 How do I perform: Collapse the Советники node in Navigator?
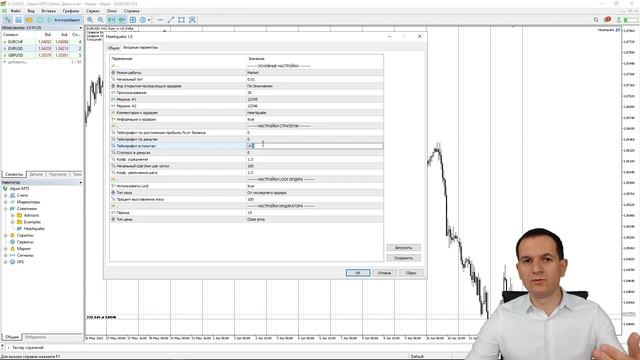point(6,209)
